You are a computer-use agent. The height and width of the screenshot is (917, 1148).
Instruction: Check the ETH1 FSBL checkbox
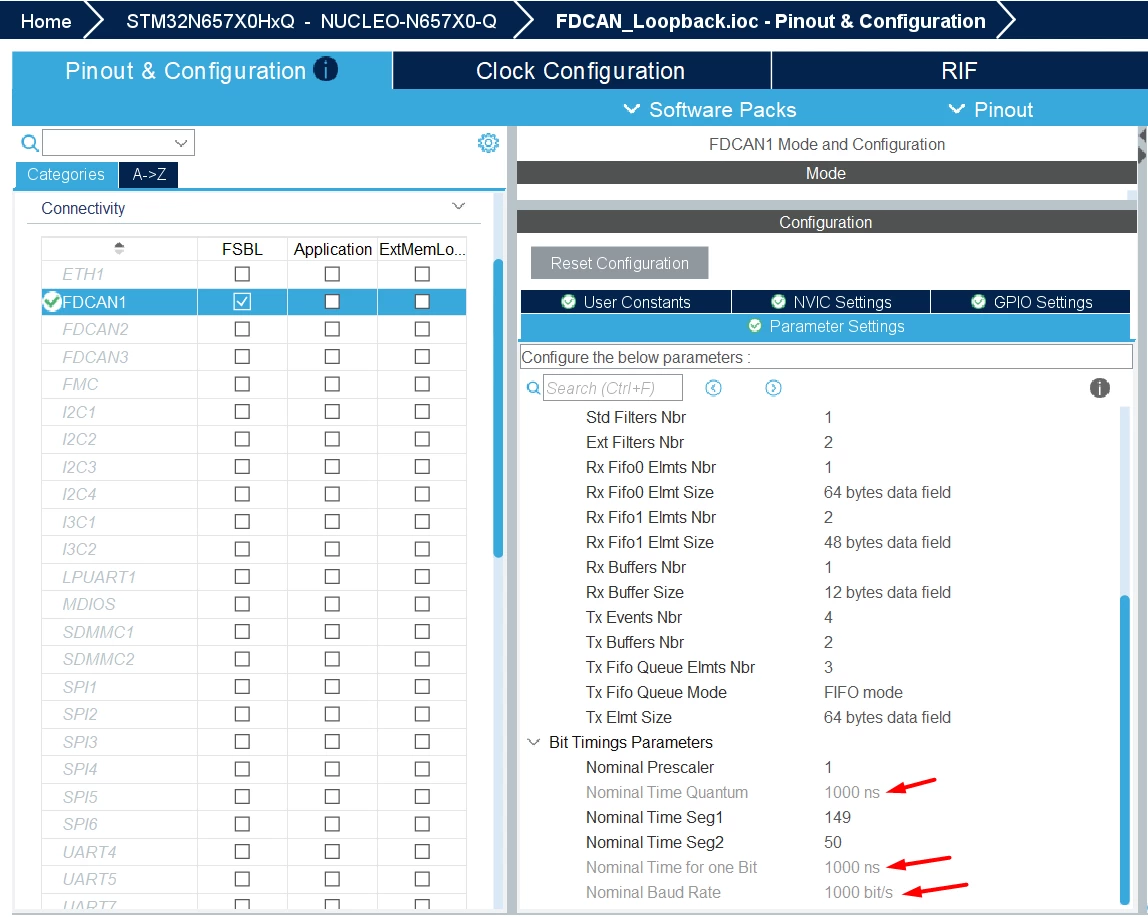[x=242, y=274]
